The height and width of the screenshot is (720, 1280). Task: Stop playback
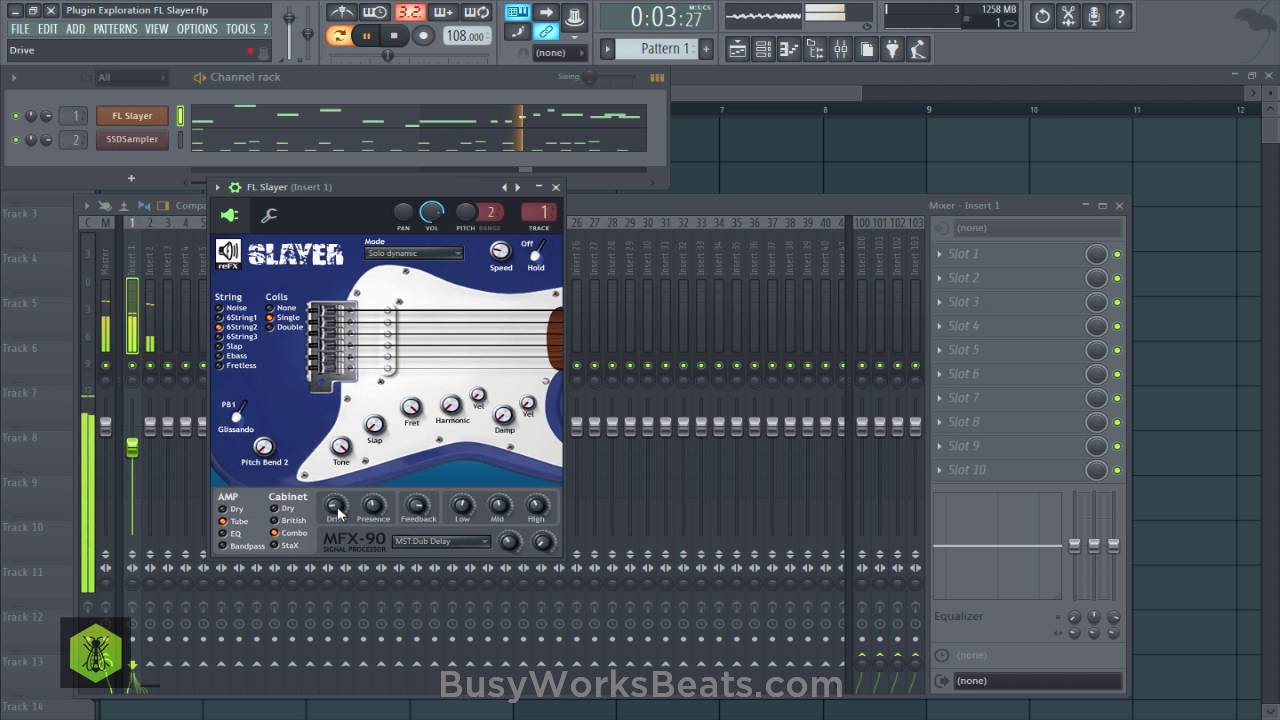pos(394,36)
